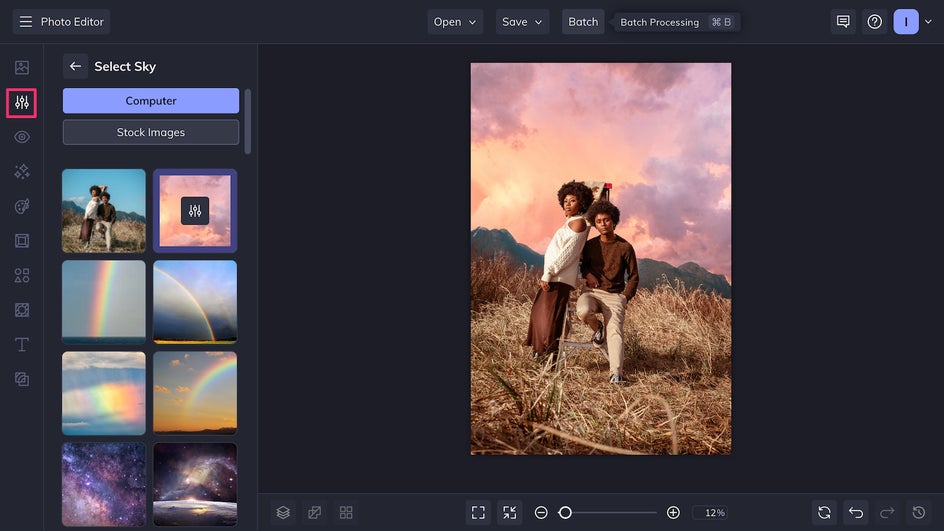Open the Frames sidebar icon
Viewport: 944px width, 531px height.
pos(22,241)
